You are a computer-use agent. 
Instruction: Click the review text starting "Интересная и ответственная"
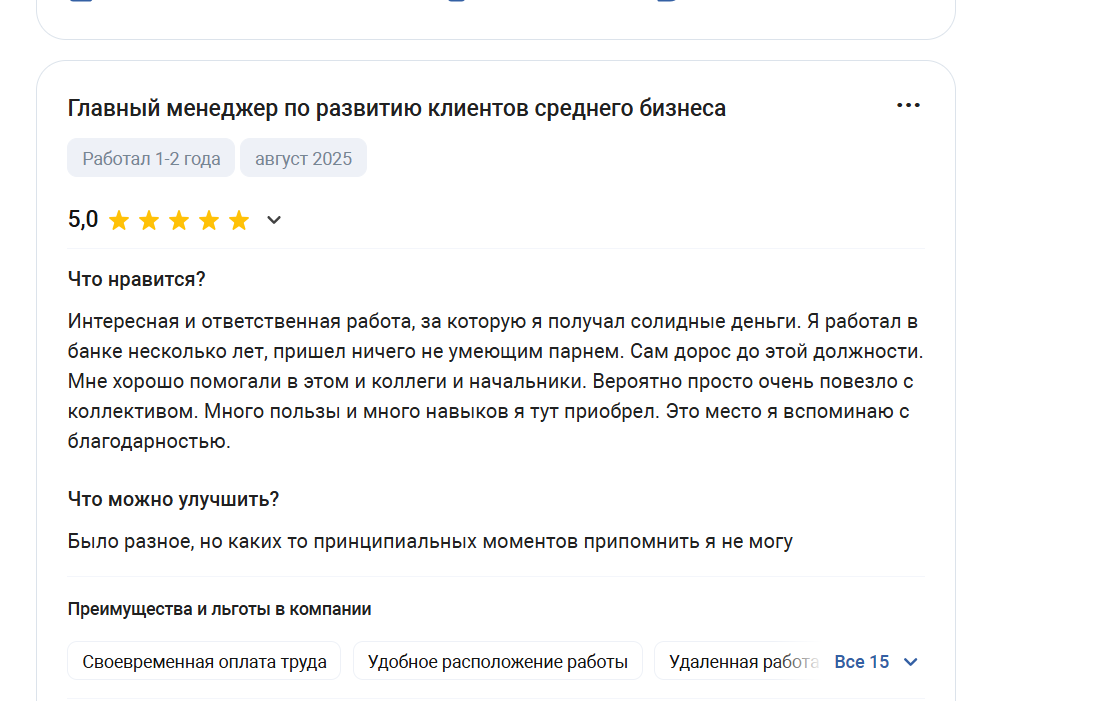pos(495,381)
